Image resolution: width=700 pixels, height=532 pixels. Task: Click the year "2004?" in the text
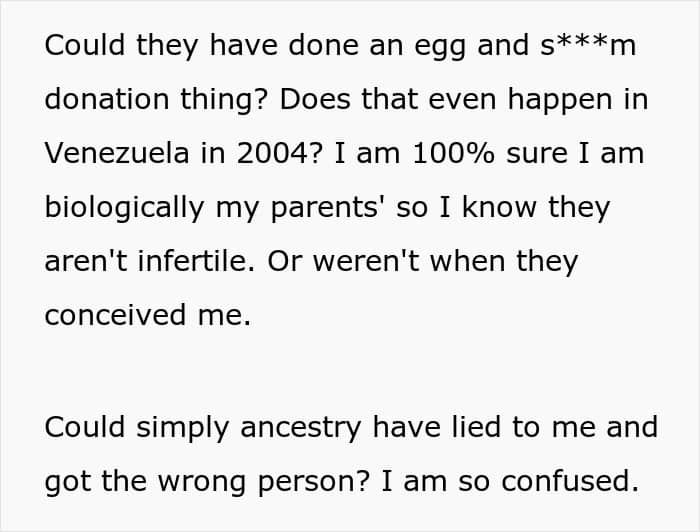279,153
